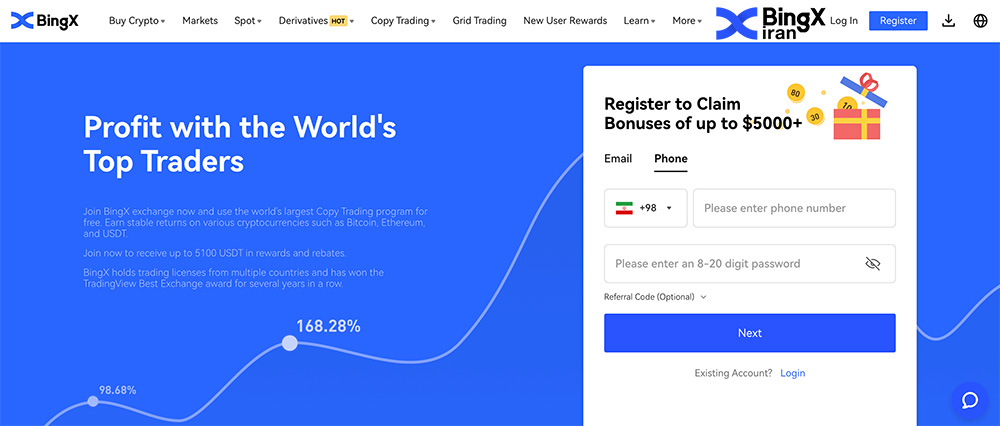Open Grid Trading from the top menu
Viewport: 1000px width, 426px height.
479,20
